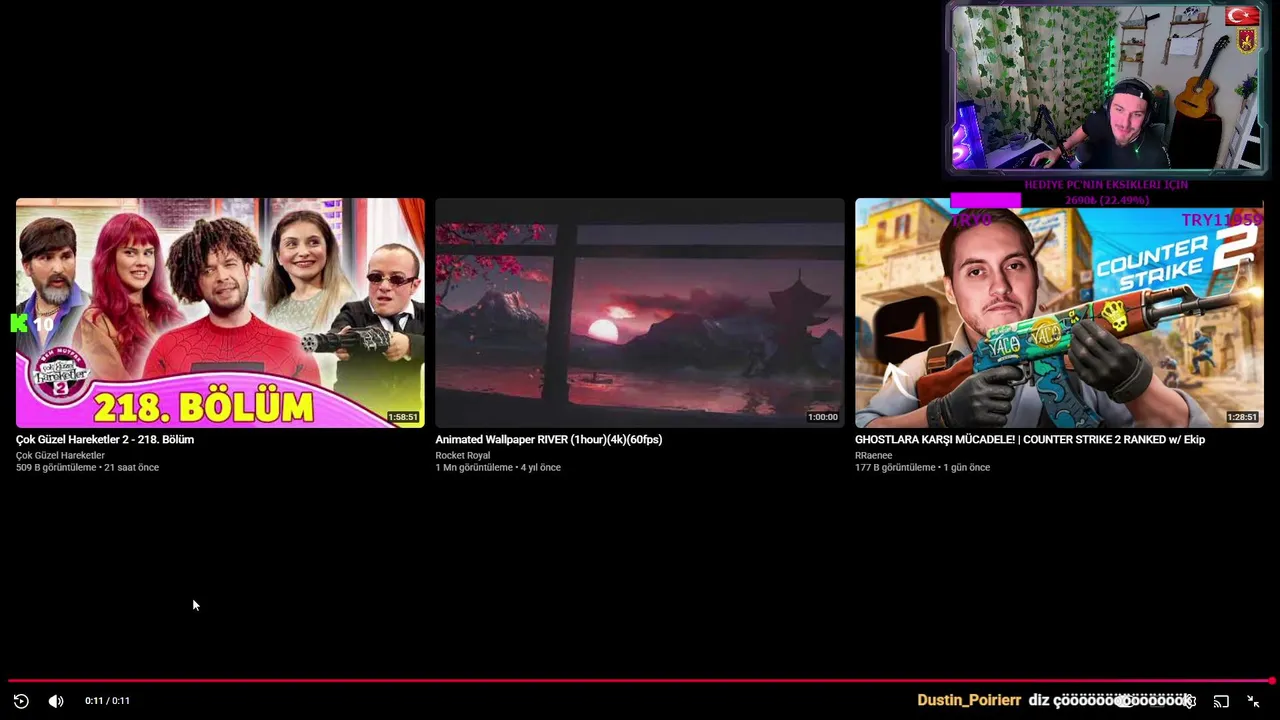
Task: Click the magenta donation goal progress bar
Action: pyautogui.click(x=986, y=201)
